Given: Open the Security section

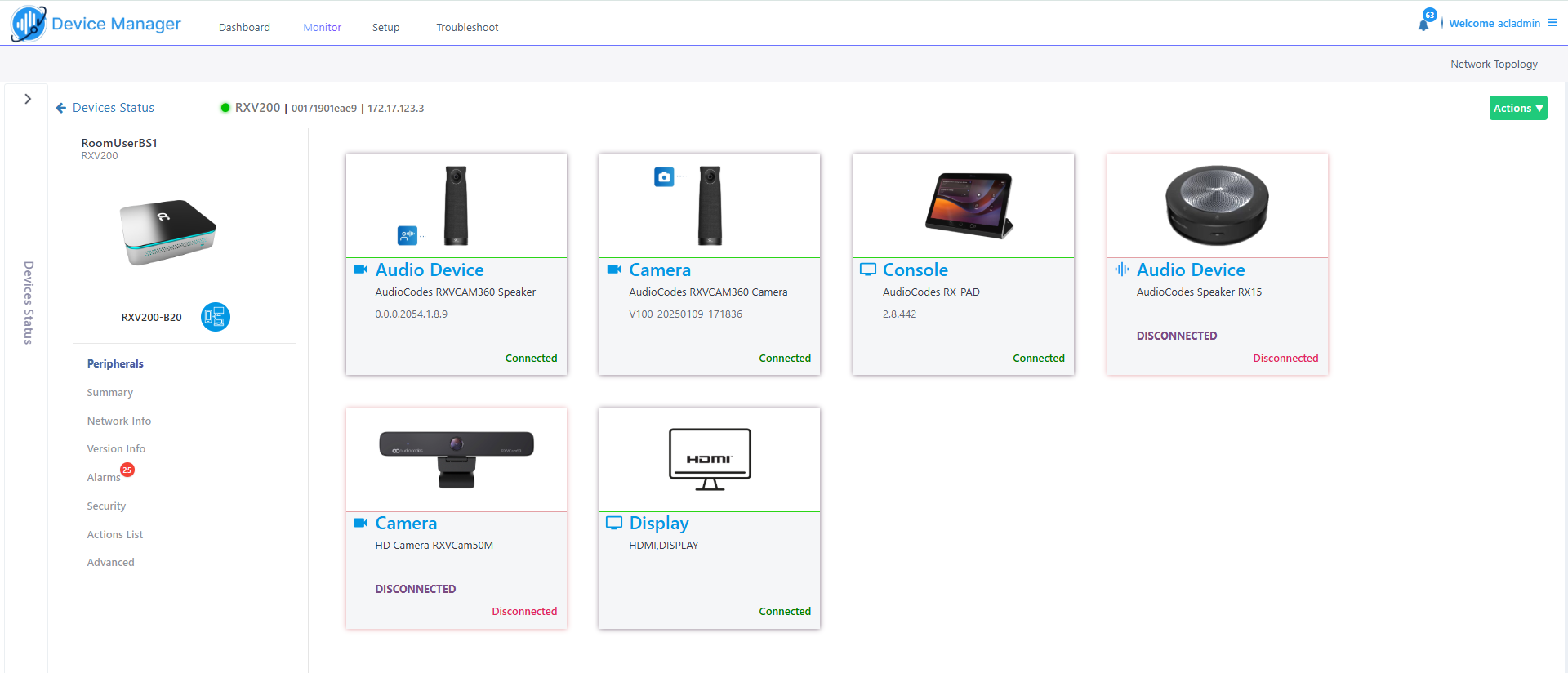Looking at the screenshot, I should click(106, 506).
